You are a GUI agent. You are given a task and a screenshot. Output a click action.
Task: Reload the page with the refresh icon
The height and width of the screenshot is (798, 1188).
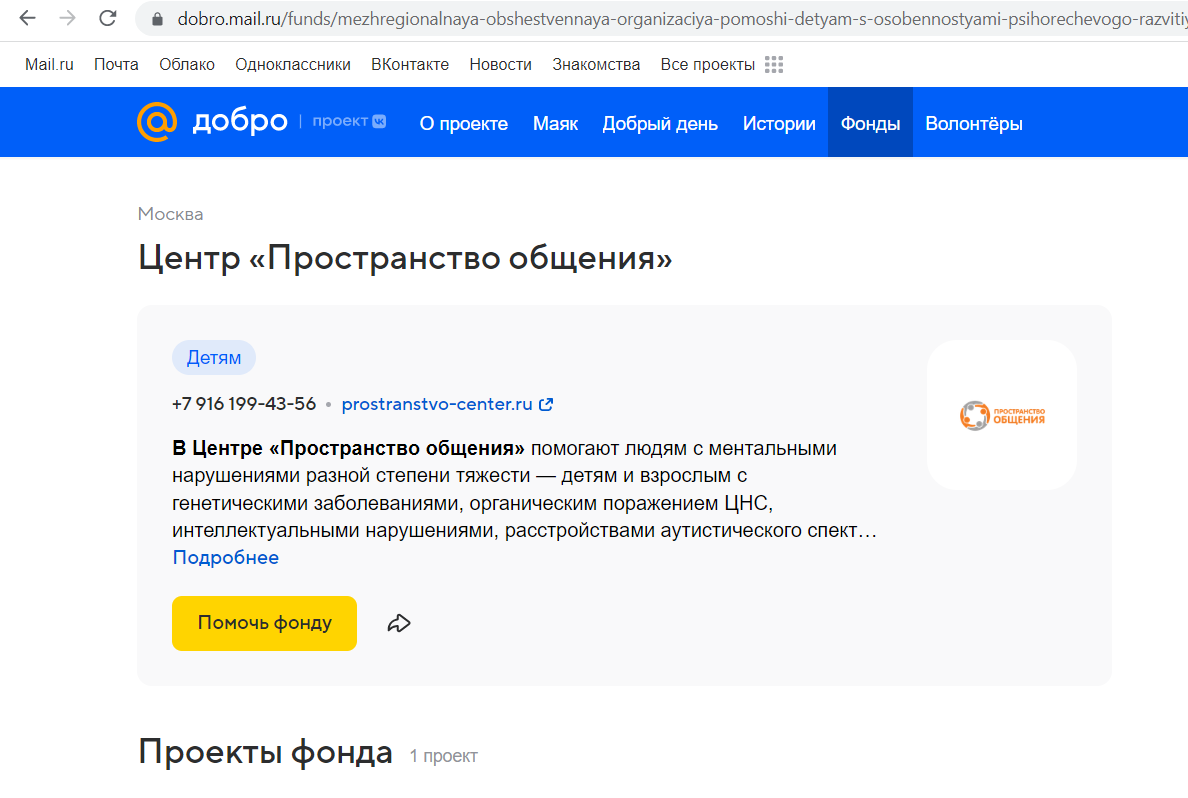(x=108, y=18)
